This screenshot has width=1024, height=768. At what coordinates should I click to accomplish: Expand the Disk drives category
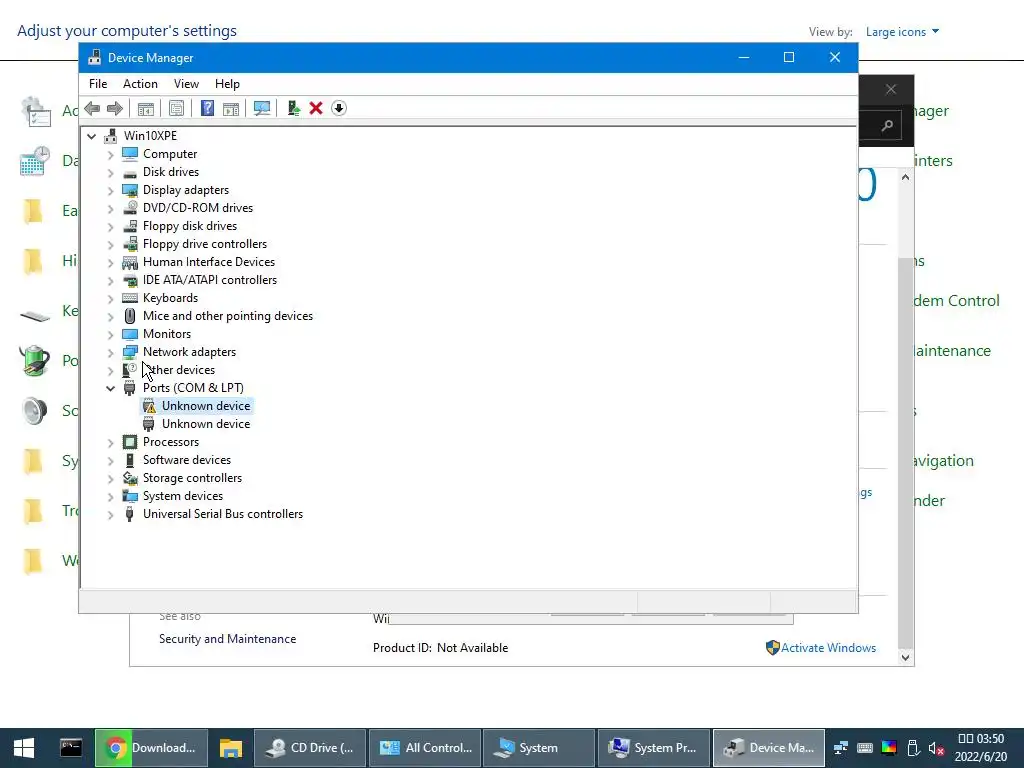(110, 172)
